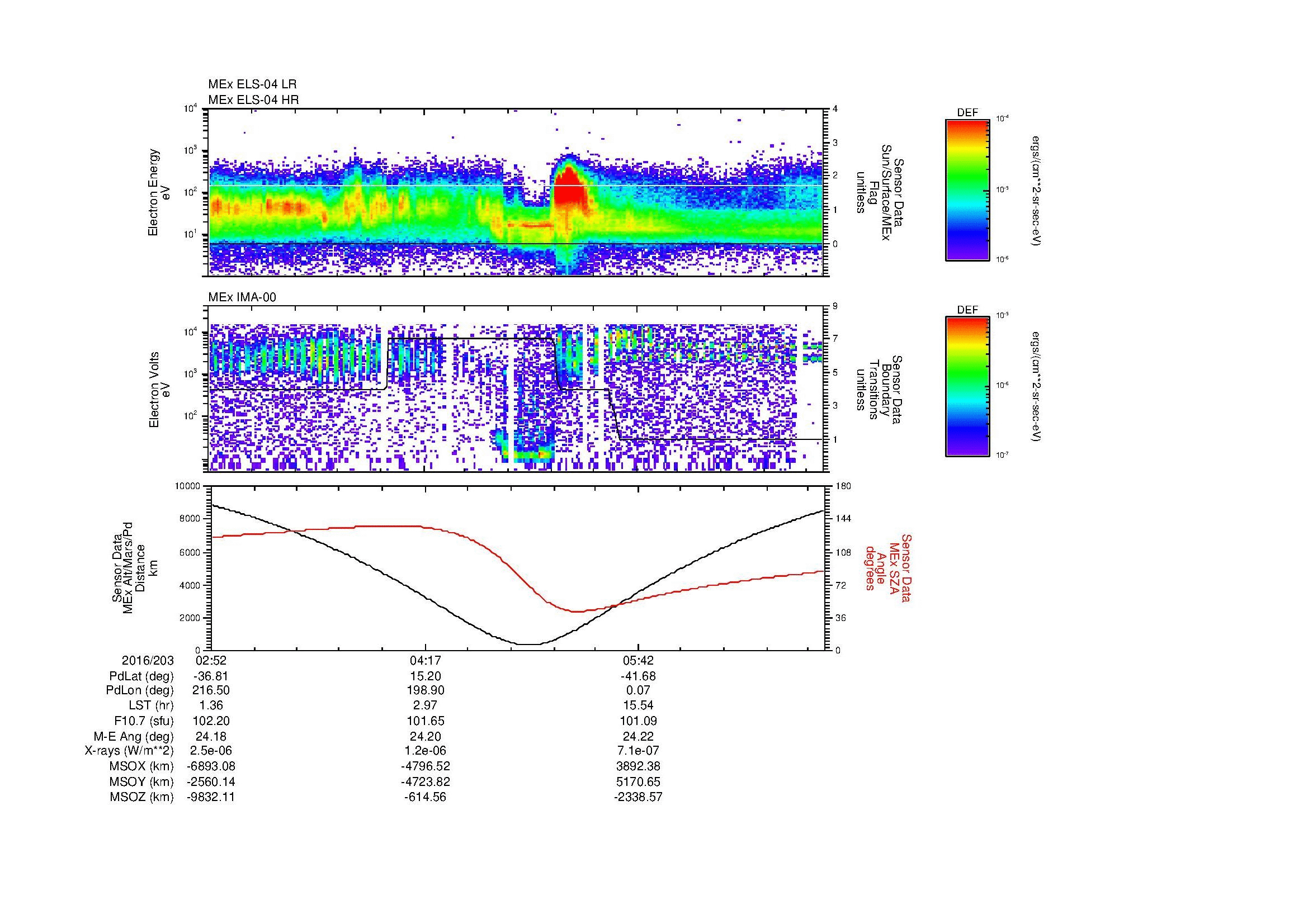Click the PdLon value 216.50
Image resolution: width=1308 pixels, height=924 pixels.
point(211,690)
